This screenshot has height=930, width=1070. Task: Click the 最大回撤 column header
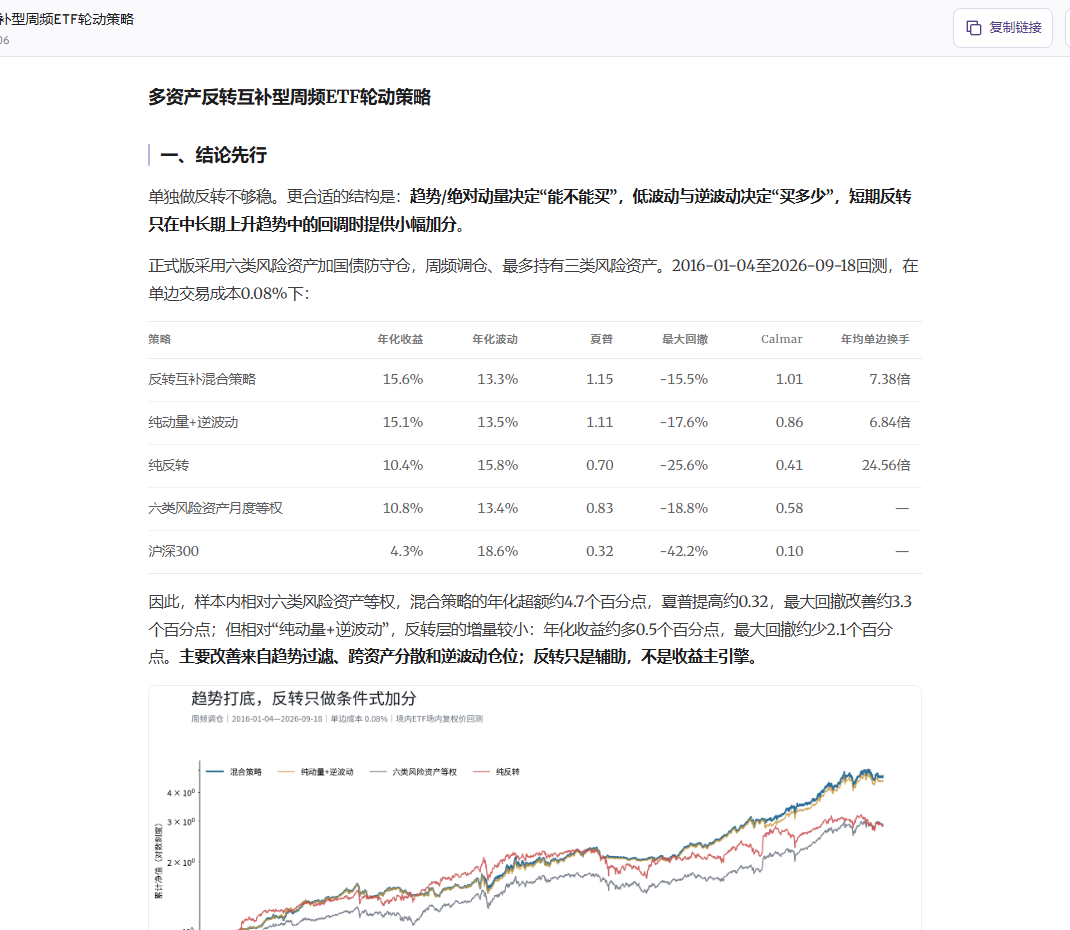(684, 339)
